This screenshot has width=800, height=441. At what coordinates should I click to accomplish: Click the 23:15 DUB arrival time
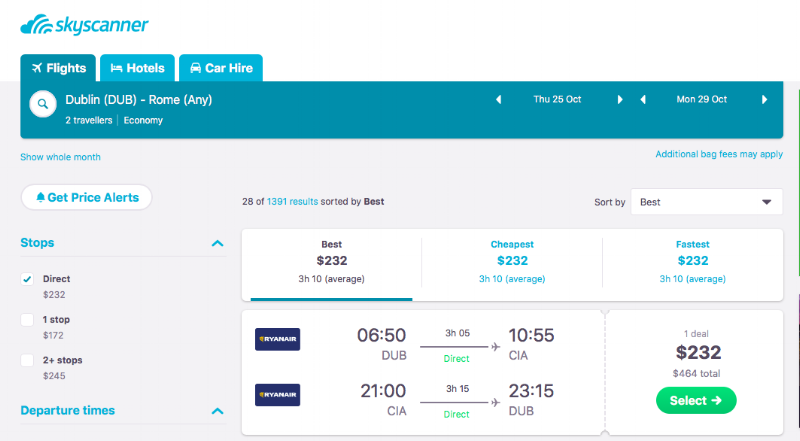coord(531,391)
